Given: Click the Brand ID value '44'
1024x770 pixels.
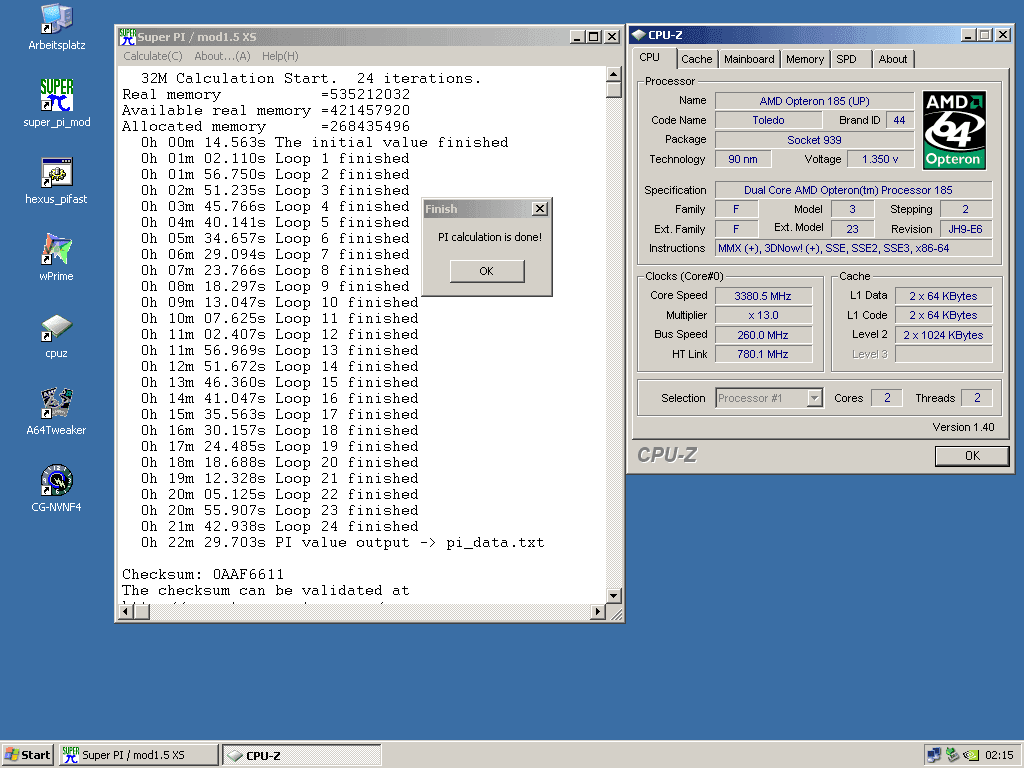Looking at the screenshot, I should [x=899, y=120].
